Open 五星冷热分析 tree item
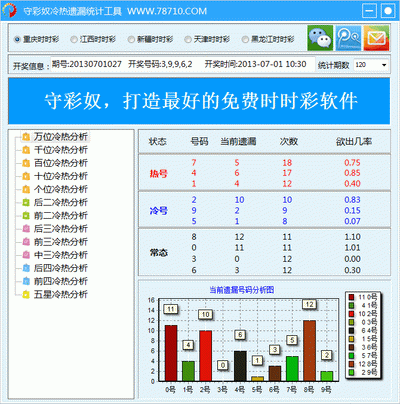400x404 pixels. tap(61, 294)
